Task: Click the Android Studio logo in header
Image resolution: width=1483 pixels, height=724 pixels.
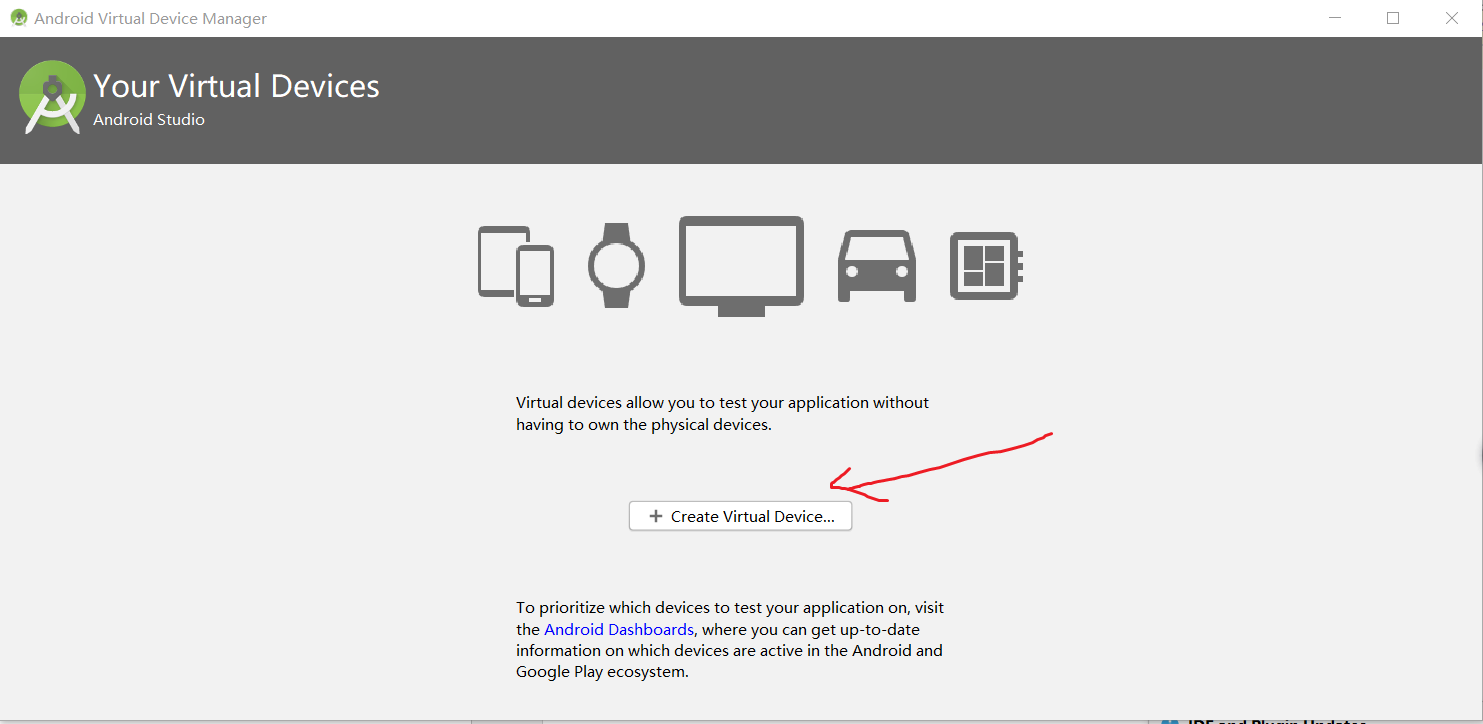Action: point(53,97)
